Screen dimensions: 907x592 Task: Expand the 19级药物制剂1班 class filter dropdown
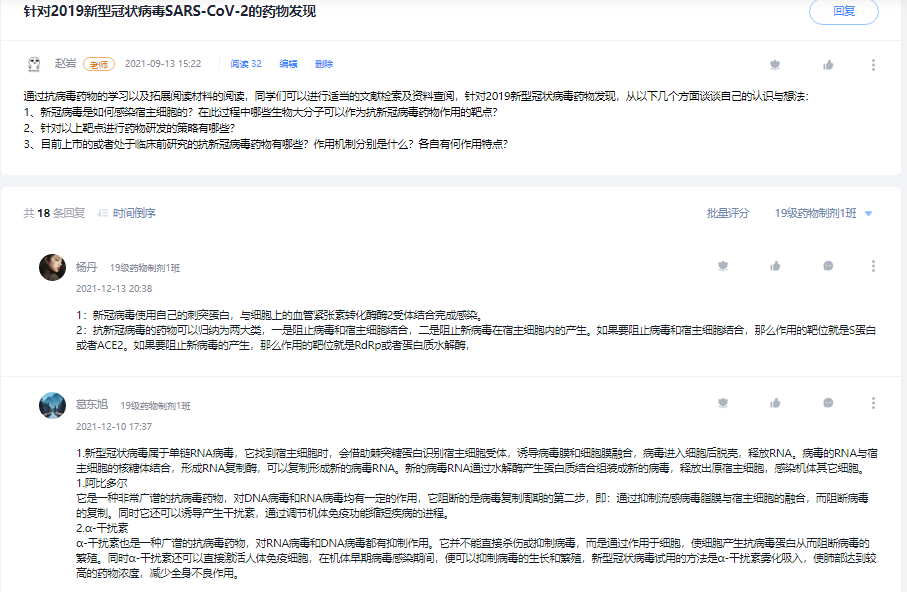[x=823, y=213]
